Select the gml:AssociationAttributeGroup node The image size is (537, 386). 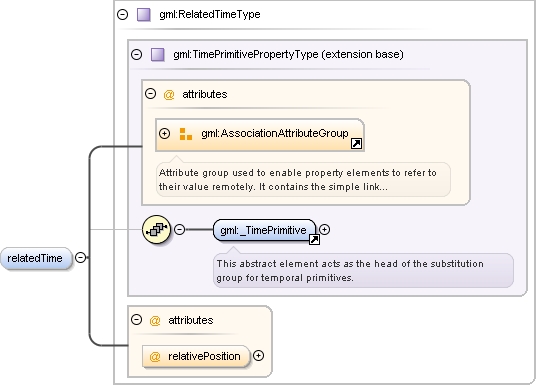(260, 135)
